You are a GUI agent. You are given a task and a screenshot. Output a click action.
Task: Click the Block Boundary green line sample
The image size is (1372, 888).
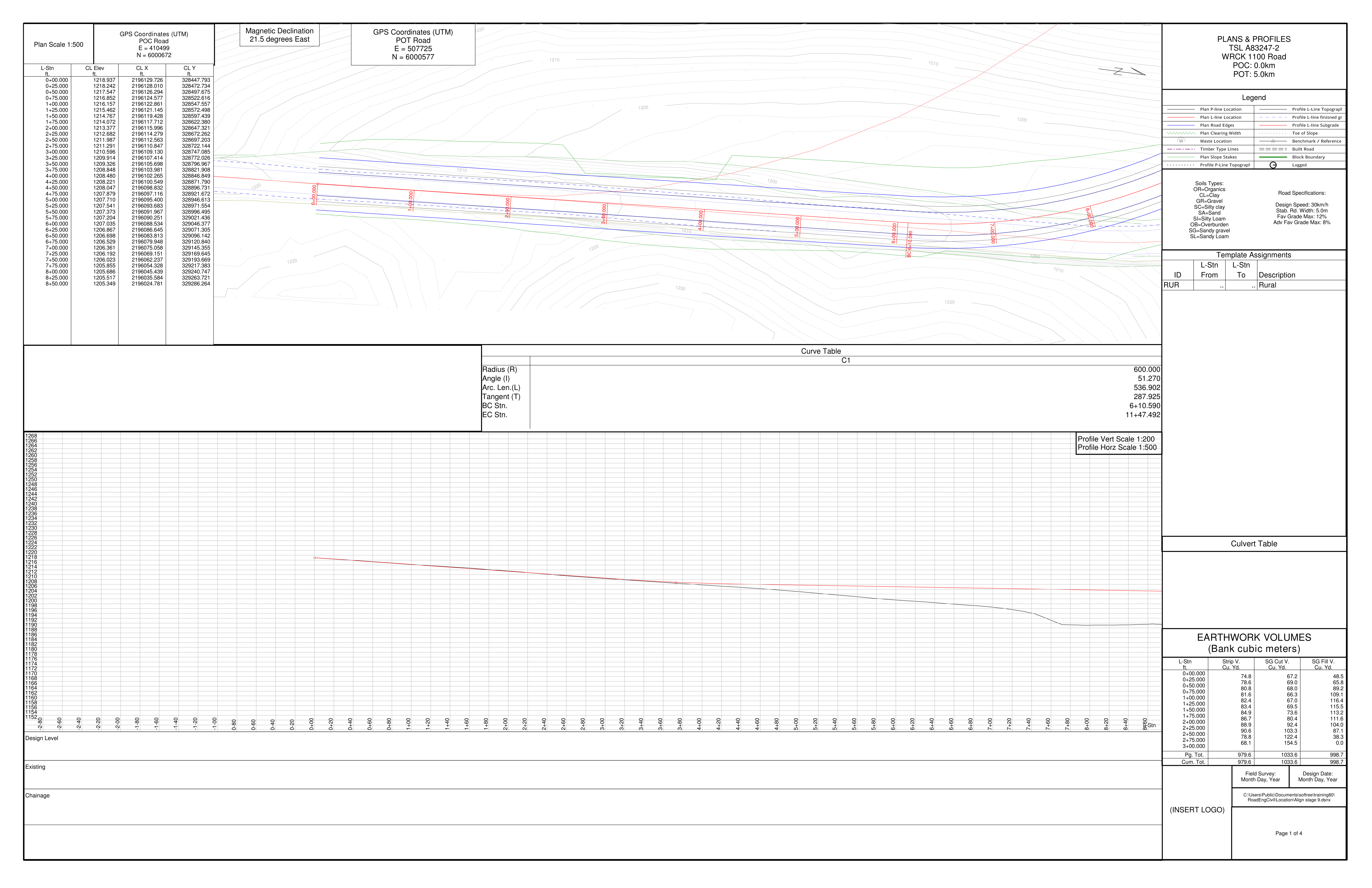point(1273,157)
